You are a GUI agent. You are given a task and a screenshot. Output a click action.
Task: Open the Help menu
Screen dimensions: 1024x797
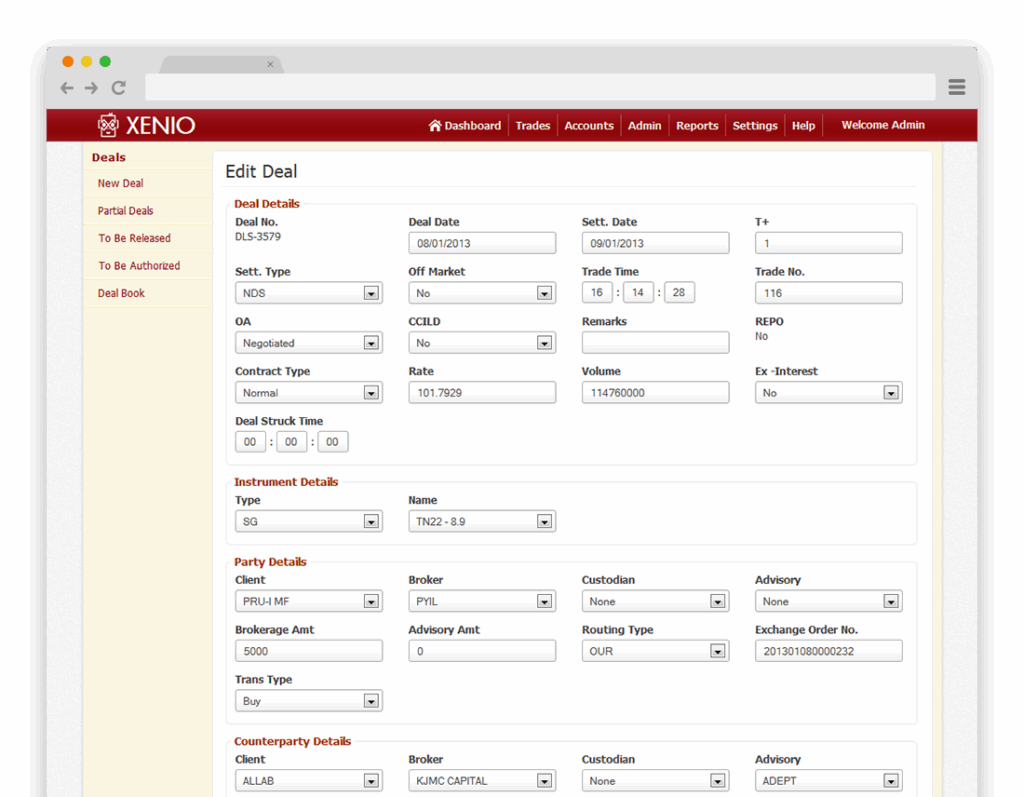coord(803,125)
